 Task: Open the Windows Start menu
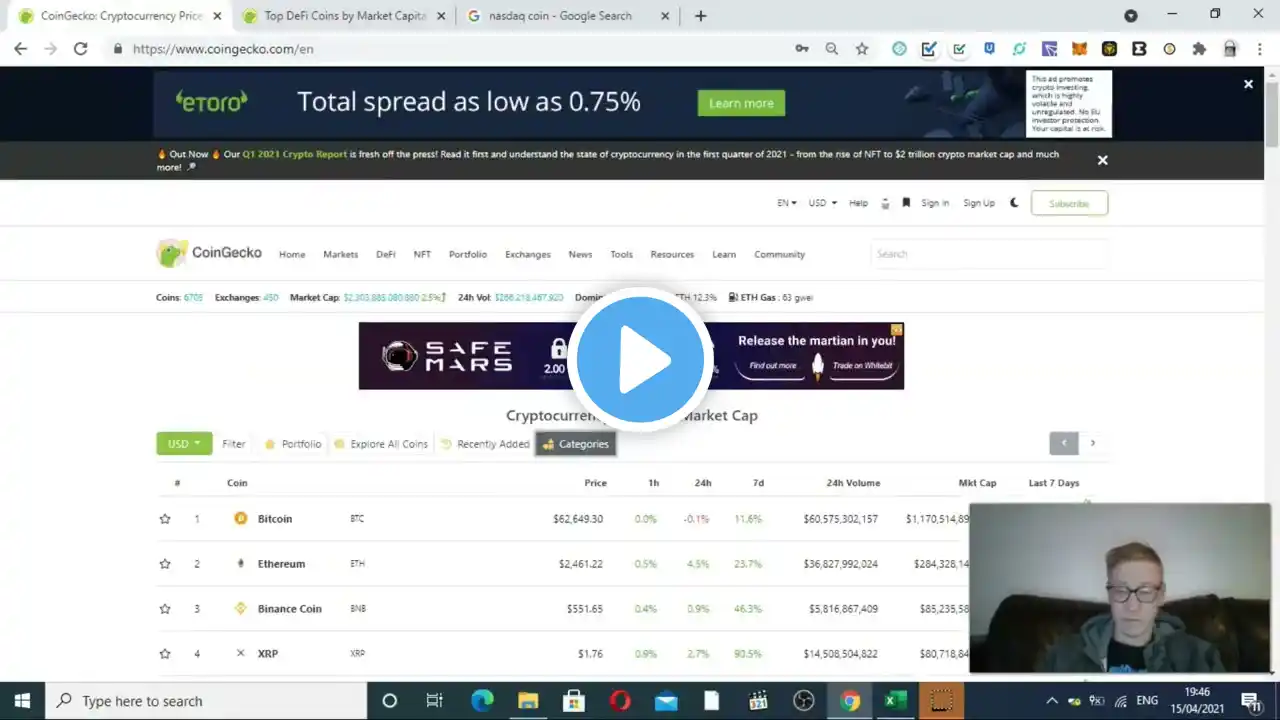(22, 701)
